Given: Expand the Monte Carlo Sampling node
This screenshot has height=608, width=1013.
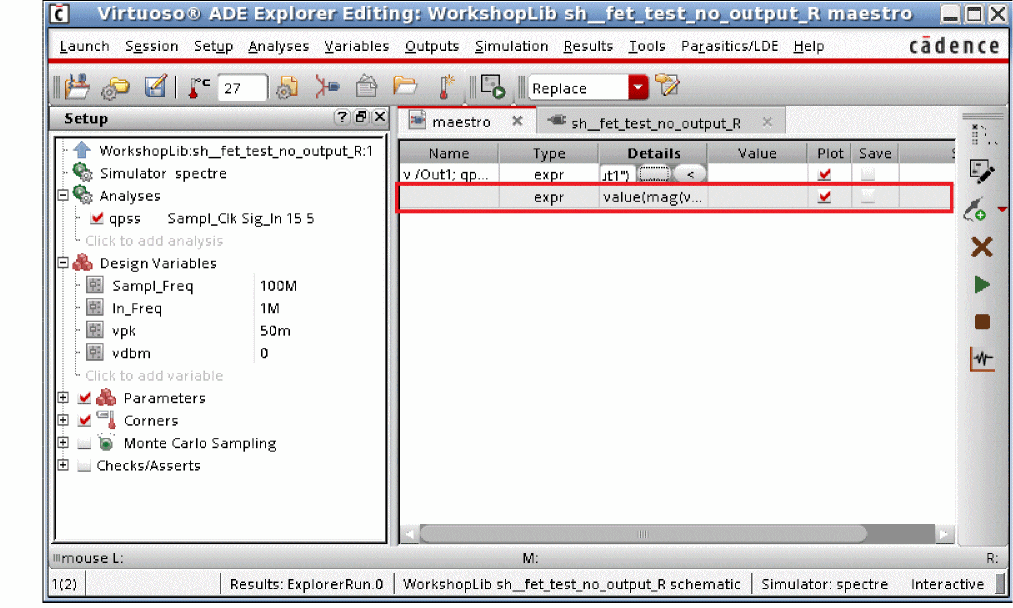Looking at the screenshot, I should 63,443.
